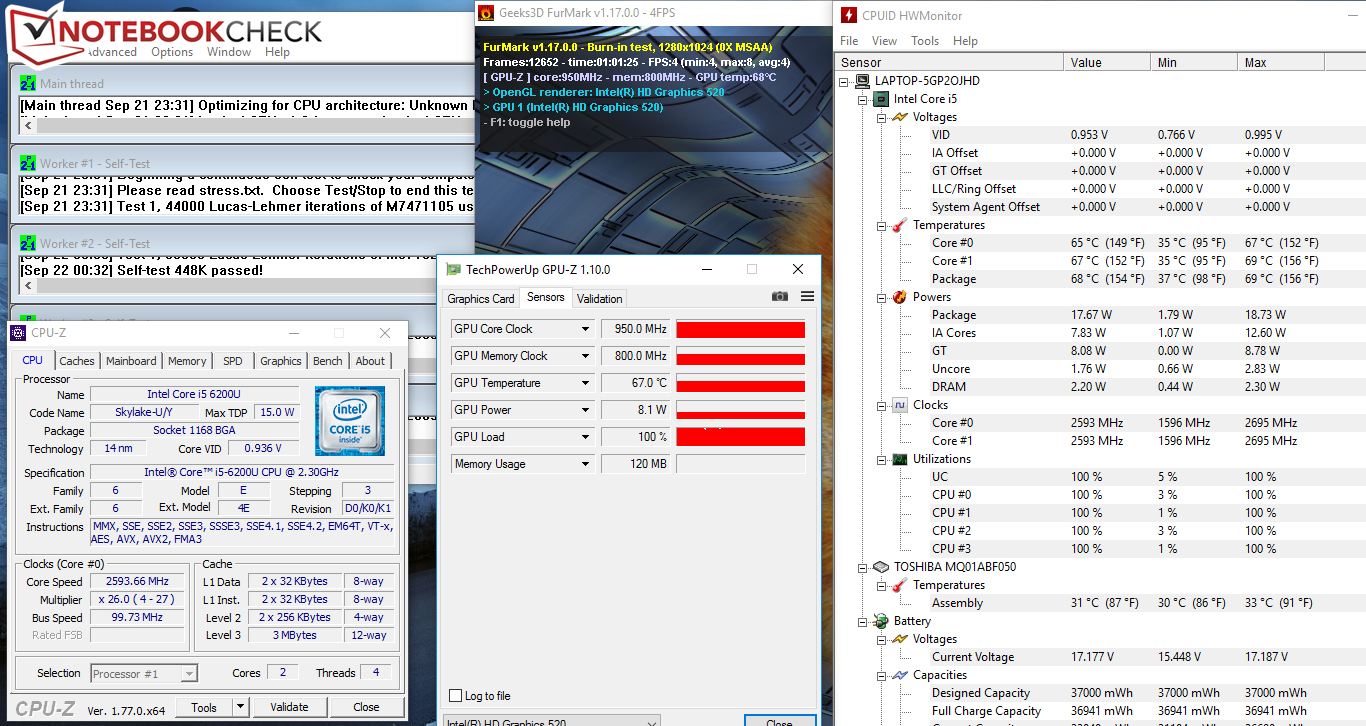Click the Battery icon in HWMonitor tree
This screenshot has width=1366, height=726.
[881, 621]
